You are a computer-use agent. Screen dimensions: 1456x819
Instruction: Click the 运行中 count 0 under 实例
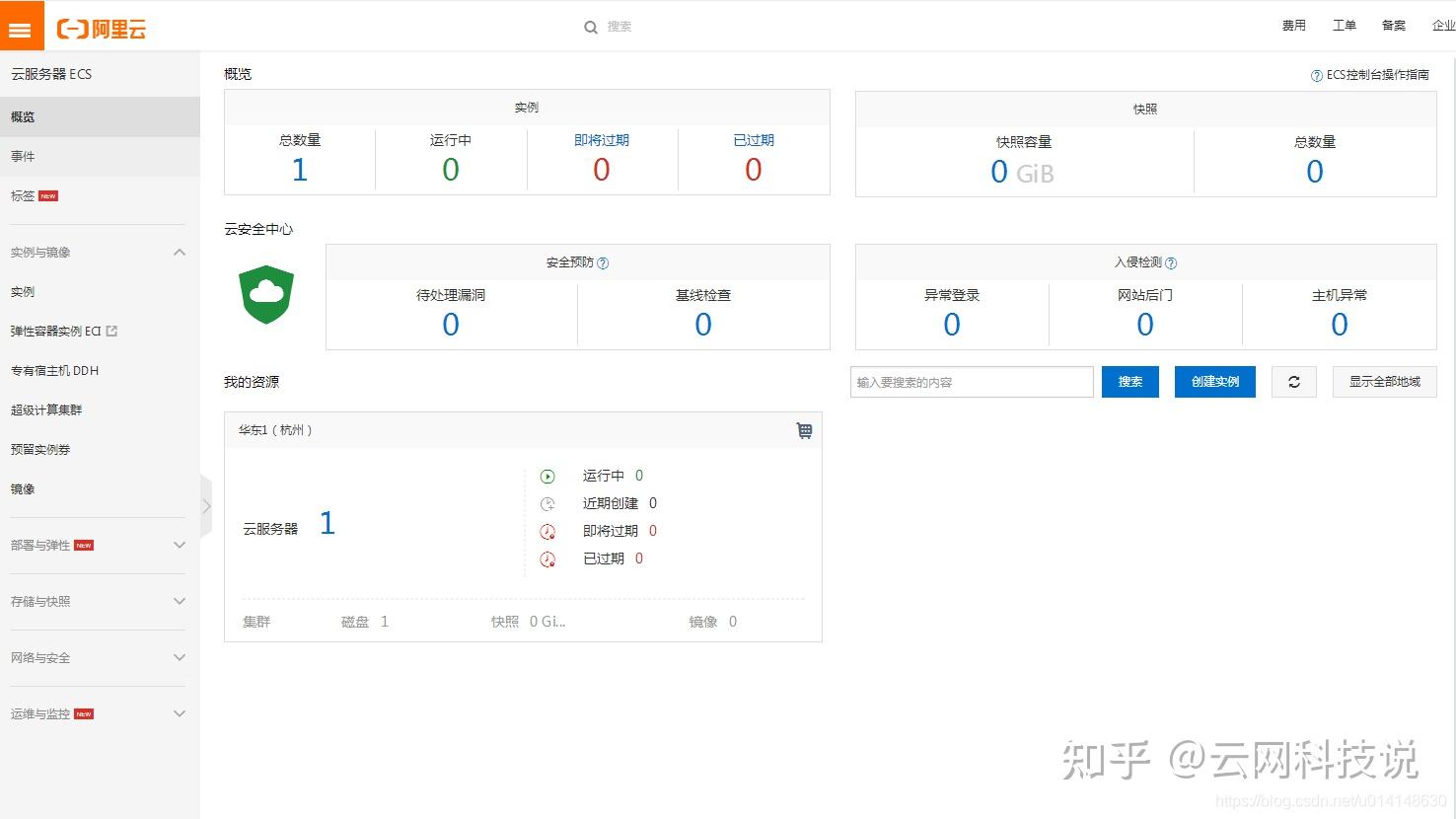(451, 170)
